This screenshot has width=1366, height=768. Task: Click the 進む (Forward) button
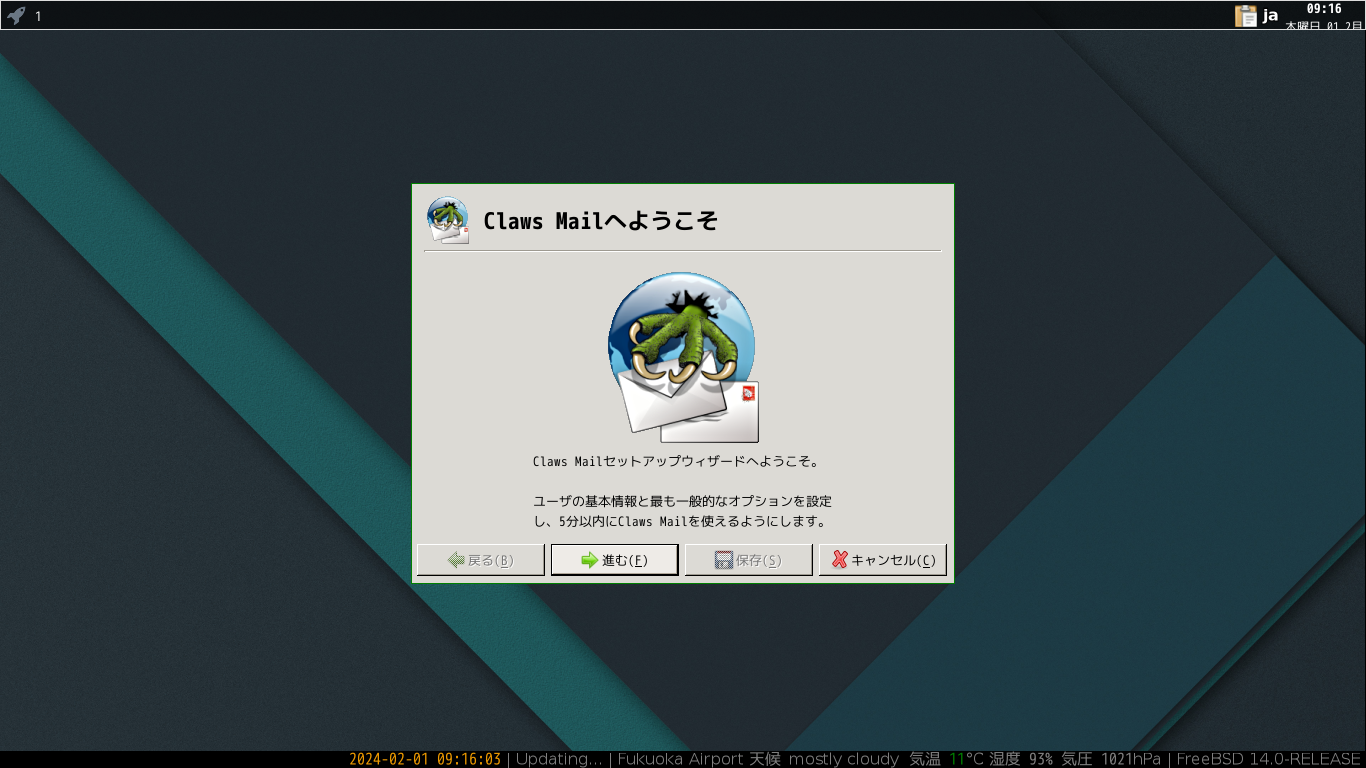[614, 560]
